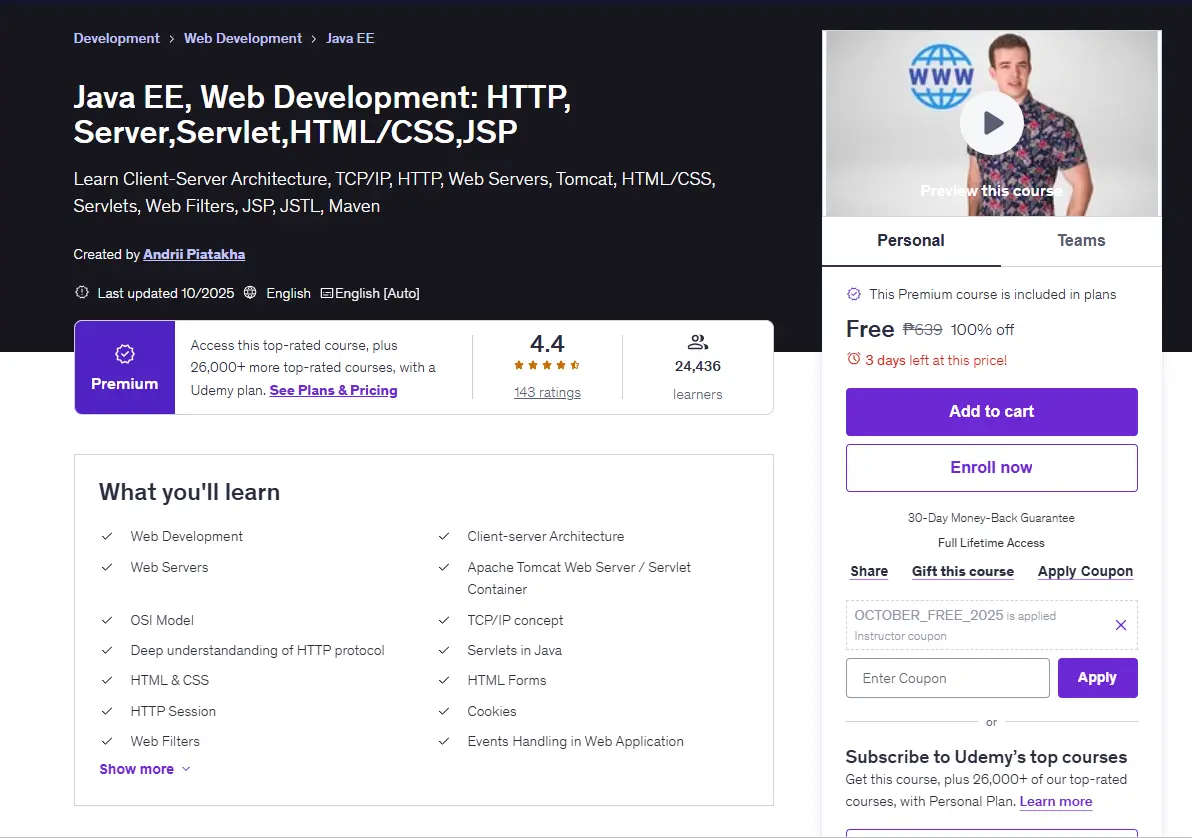1192x838 pixels.
Task: Click the Show more chevron arrow
Action: (x=186, y=769)
